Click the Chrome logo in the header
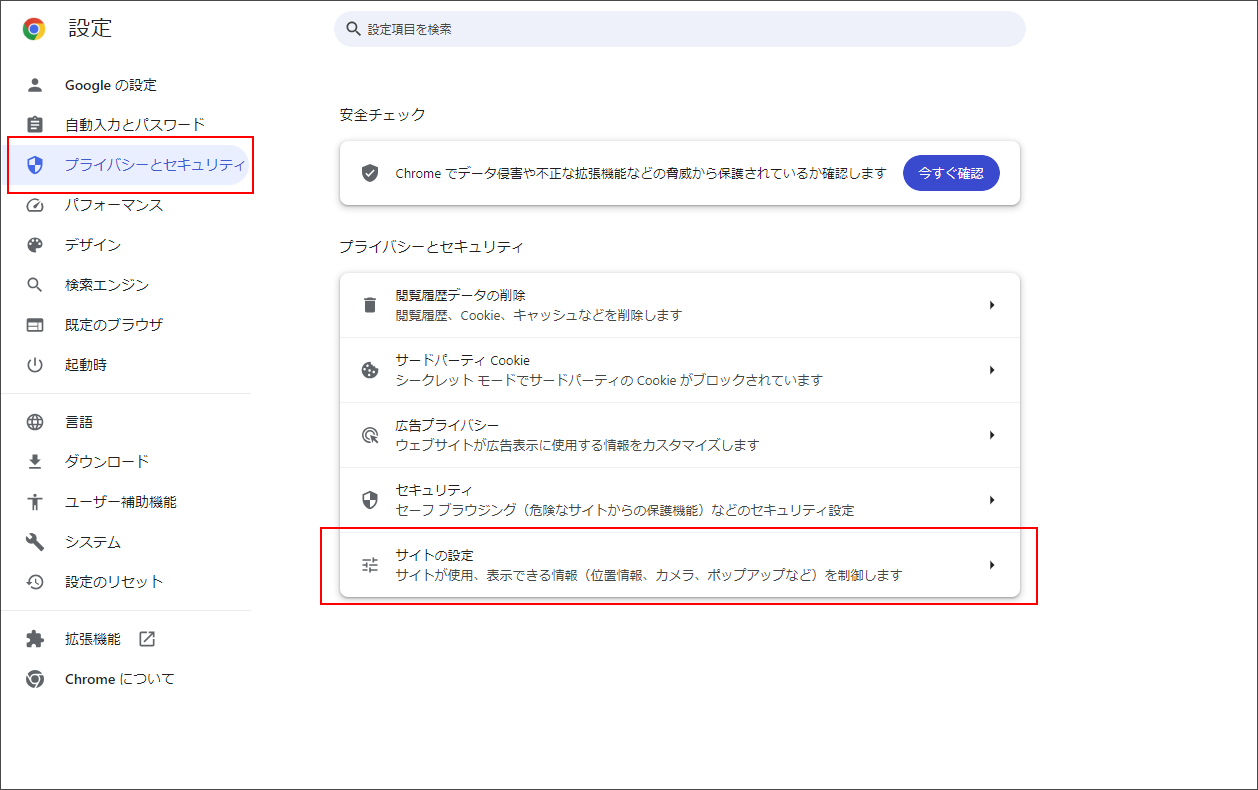 (x=34, y=28)
